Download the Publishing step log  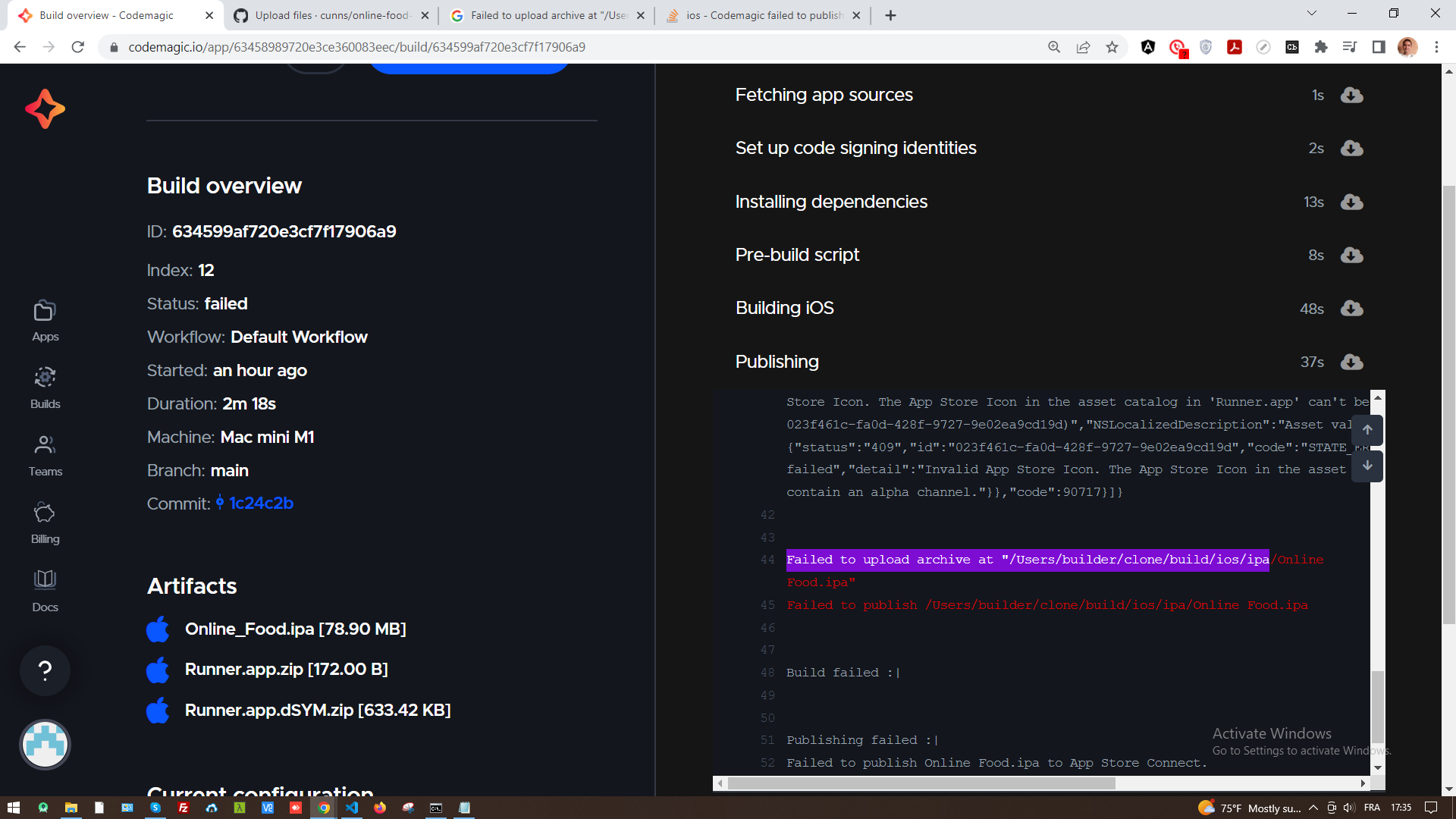coord(1351,362)
